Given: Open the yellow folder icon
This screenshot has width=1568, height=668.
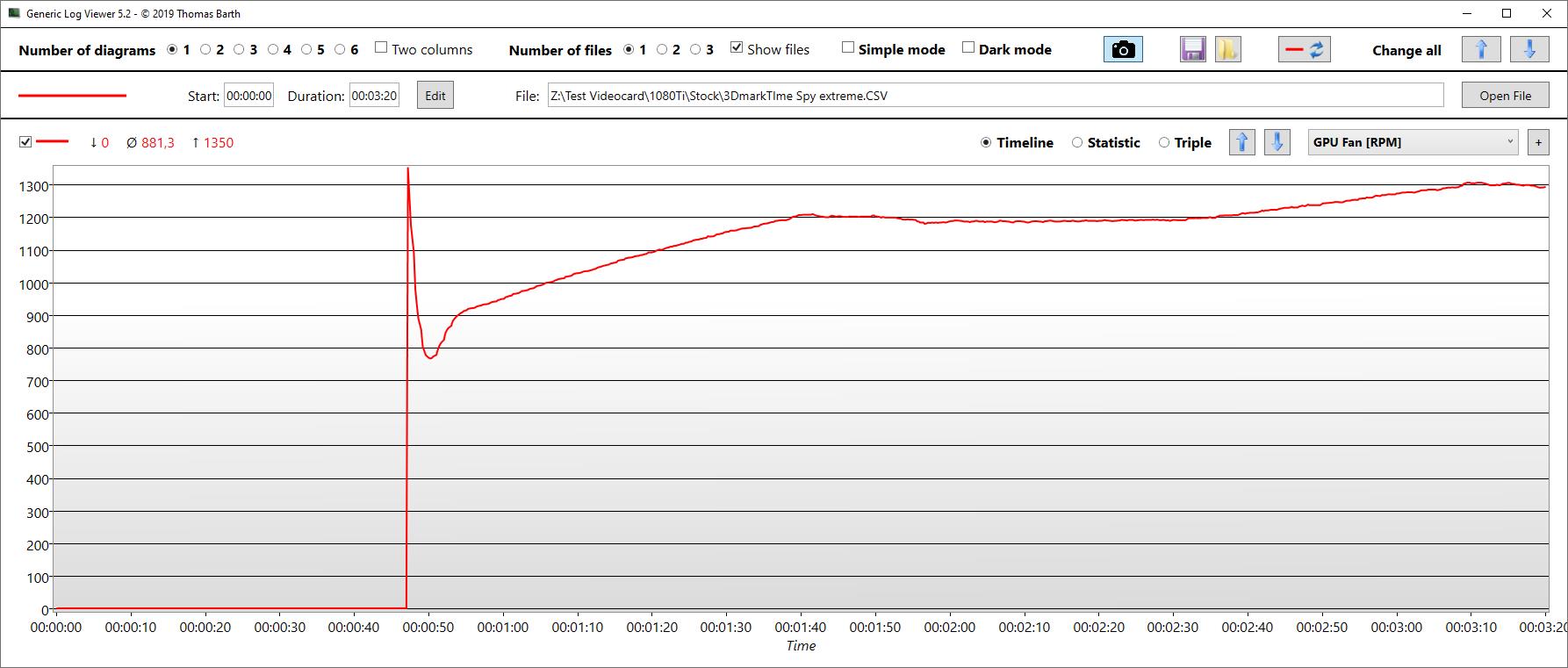Looking at the screenshot, I should click(x=1227, y=50).
